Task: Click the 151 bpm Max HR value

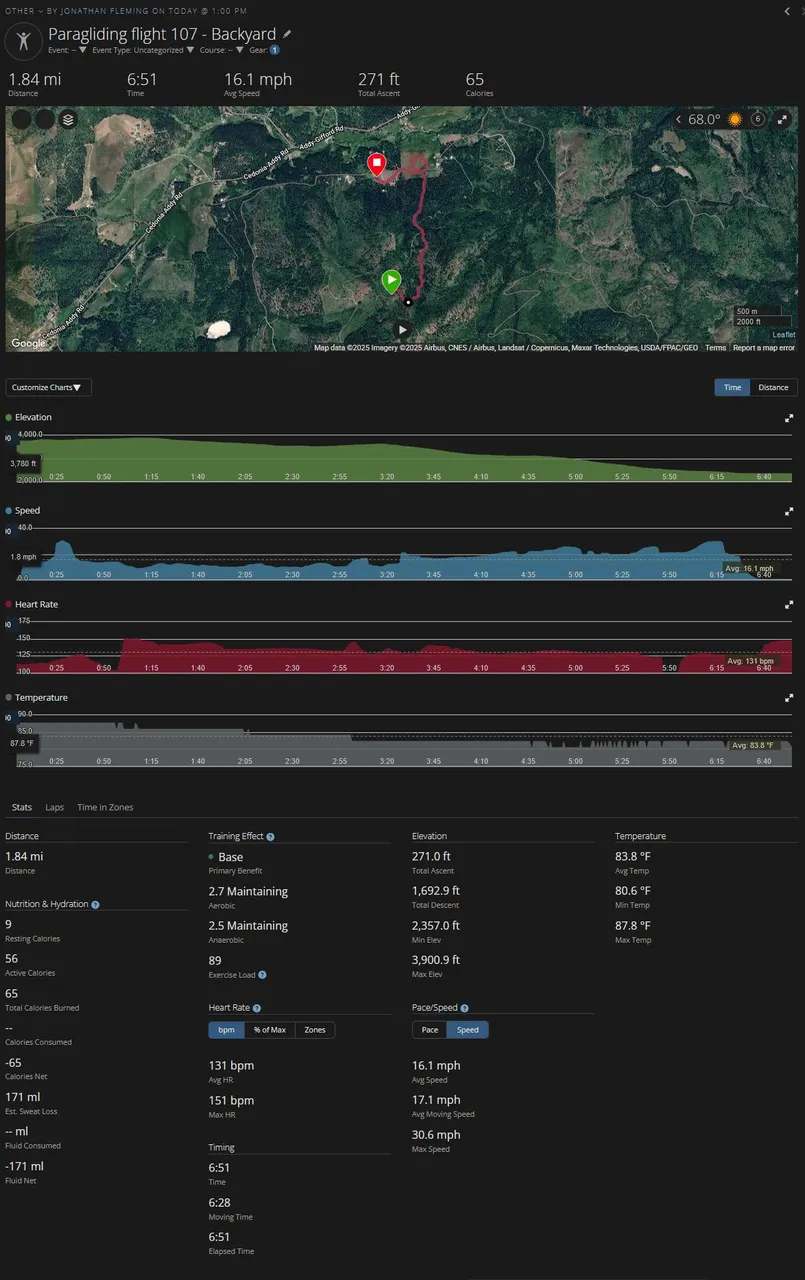Action: (x=231, y=1100)
